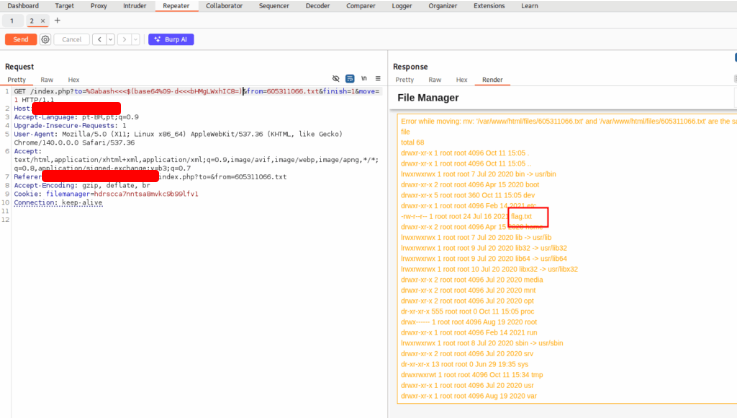Screen dimensions: 743x418
Task: Switch to the Decoder tab
Action: [317, 5]
